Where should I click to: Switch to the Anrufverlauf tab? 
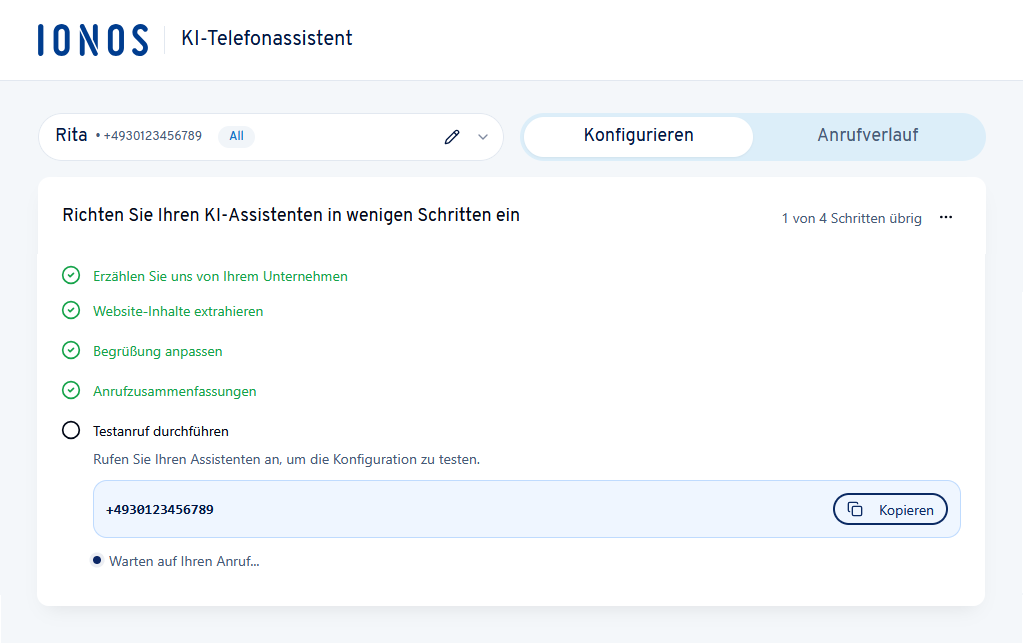(869, 136)
